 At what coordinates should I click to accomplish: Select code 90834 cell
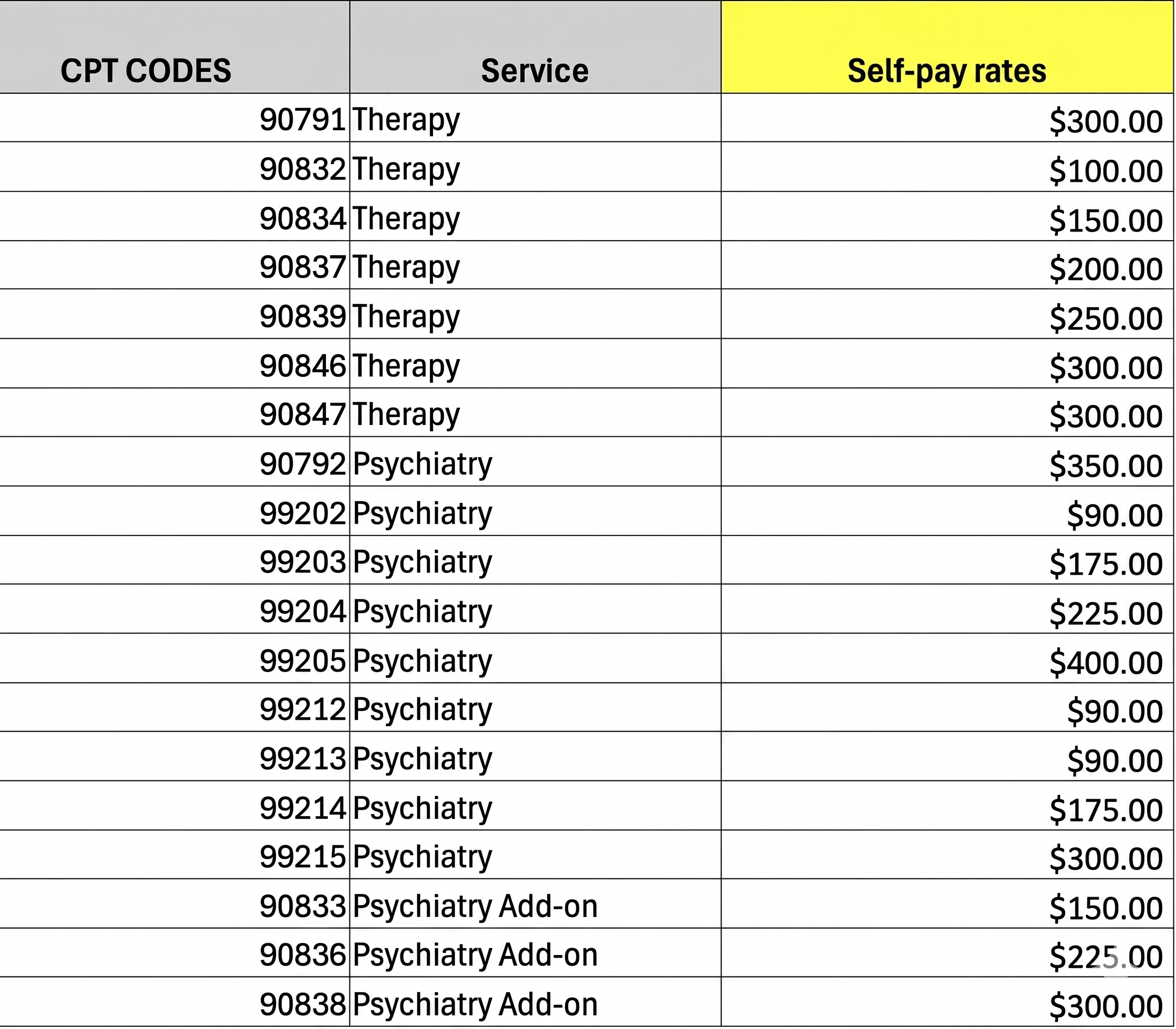click(x=175, y=217)
